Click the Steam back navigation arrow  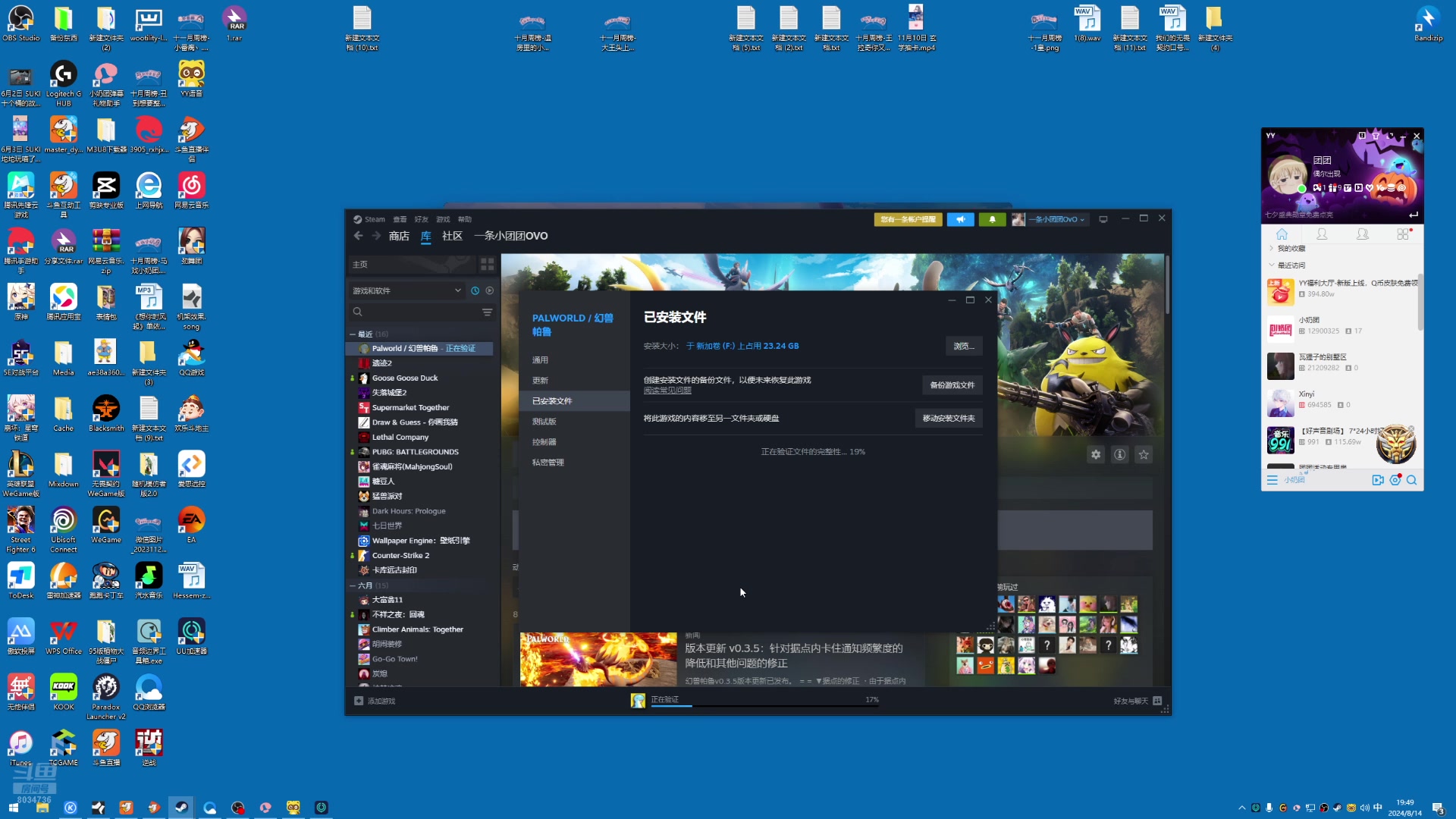359,236
